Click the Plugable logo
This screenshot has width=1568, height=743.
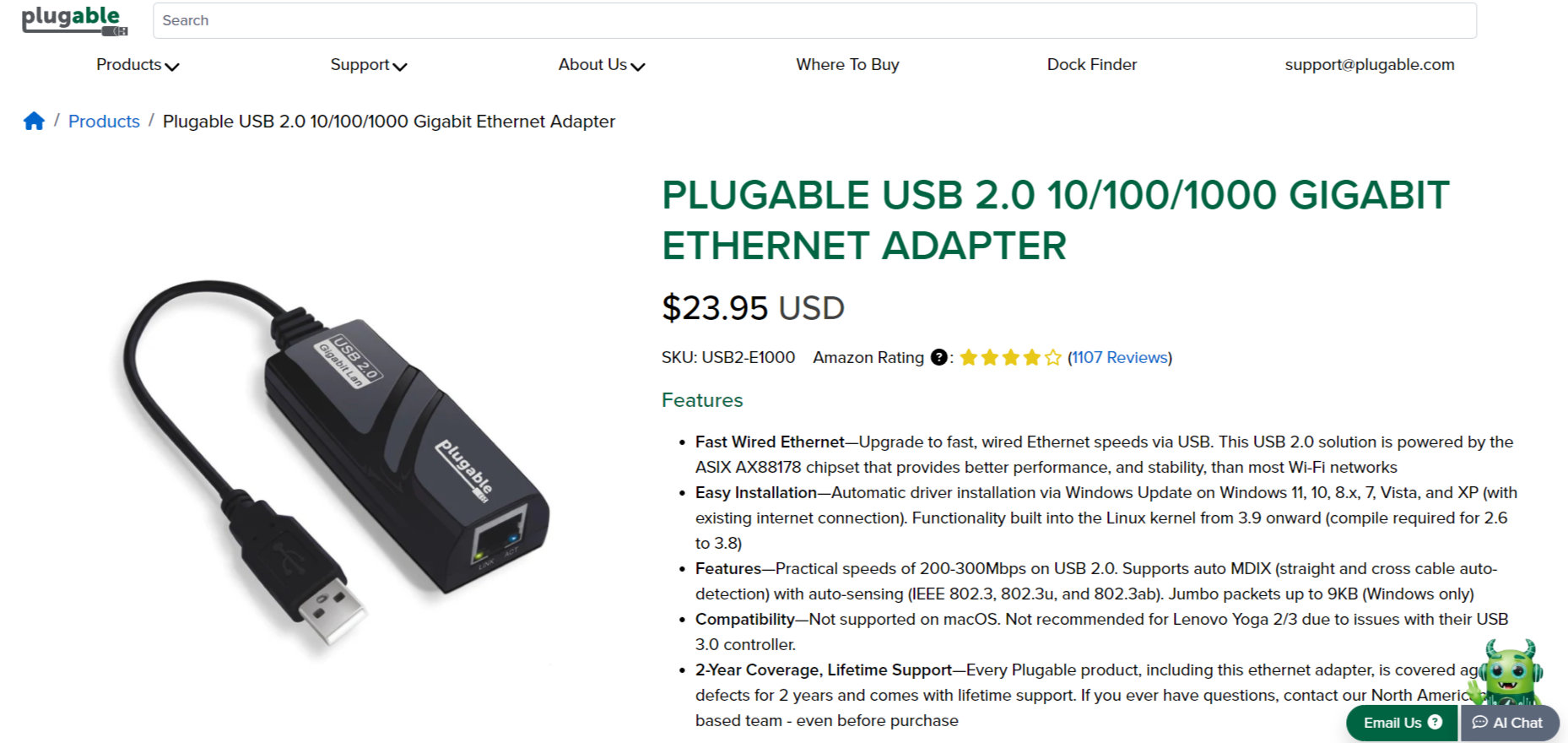click(x=74, y=21)
